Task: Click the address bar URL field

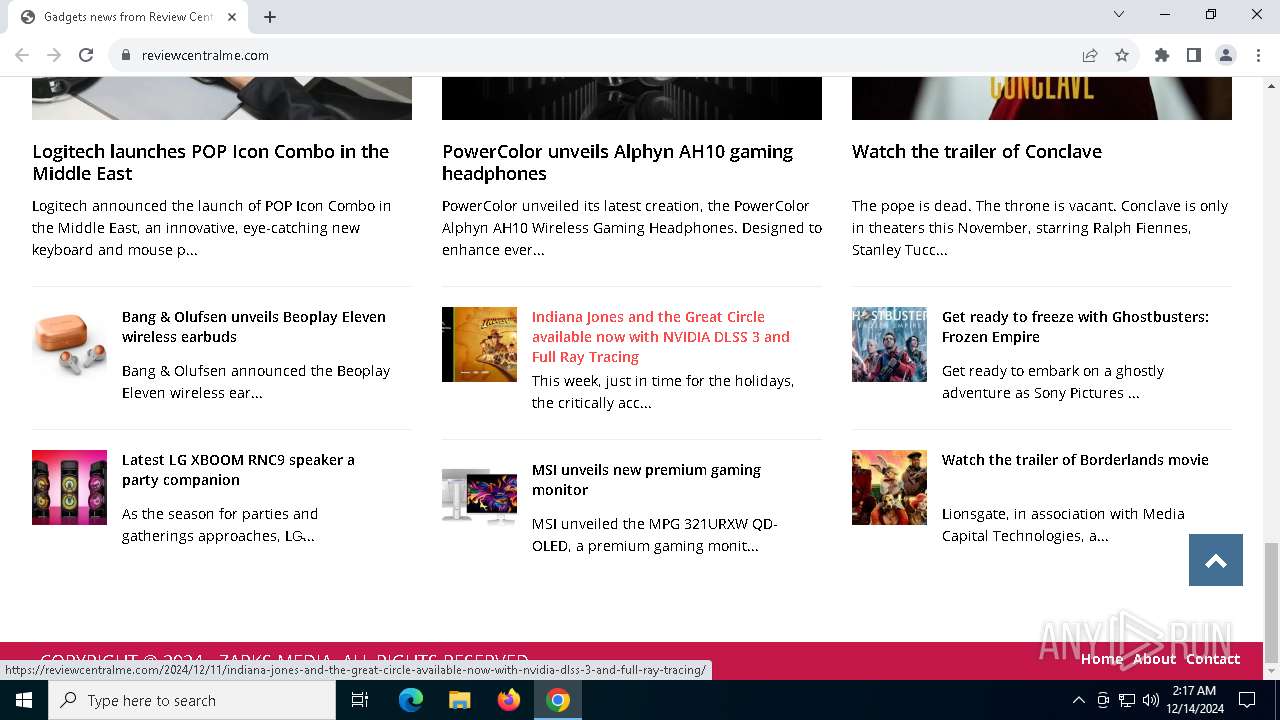Action: [600, 55]
